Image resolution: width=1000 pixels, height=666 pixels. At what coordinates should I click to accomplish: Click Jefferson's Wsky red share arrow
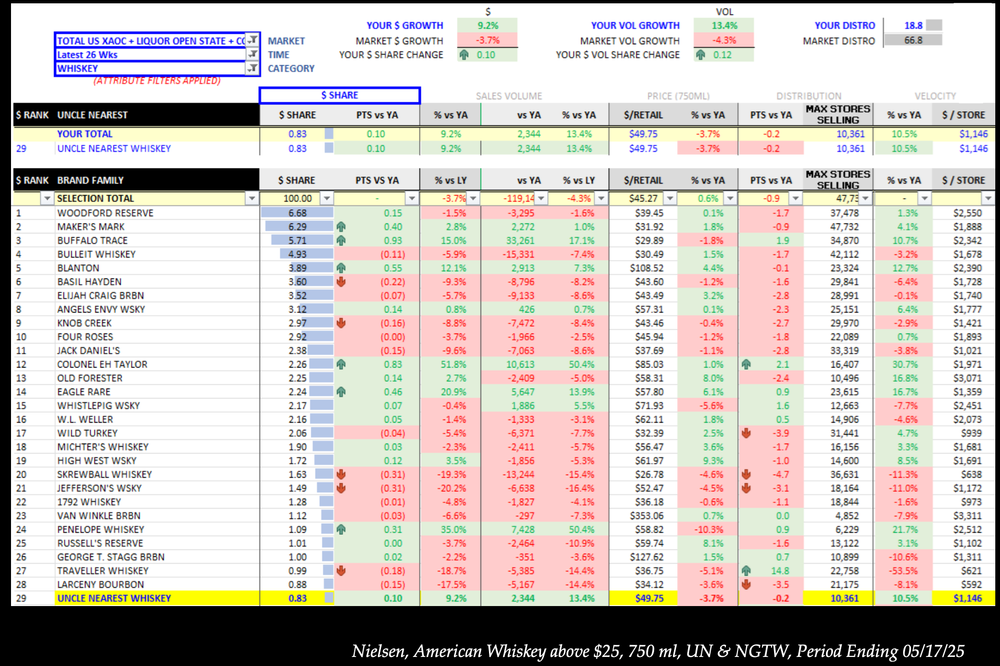[x=341, y=488]
